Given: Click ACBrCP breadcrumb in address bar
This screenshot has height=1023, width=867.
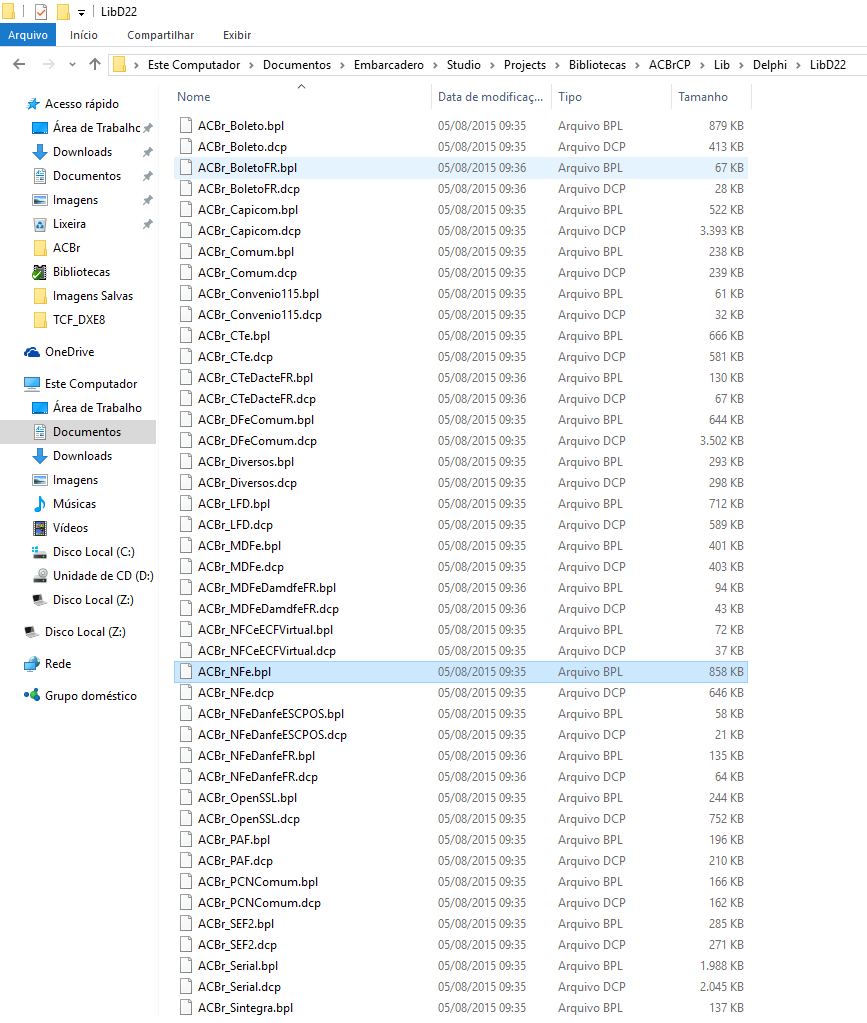Looking at the screenshot, I should pos(669,65).
